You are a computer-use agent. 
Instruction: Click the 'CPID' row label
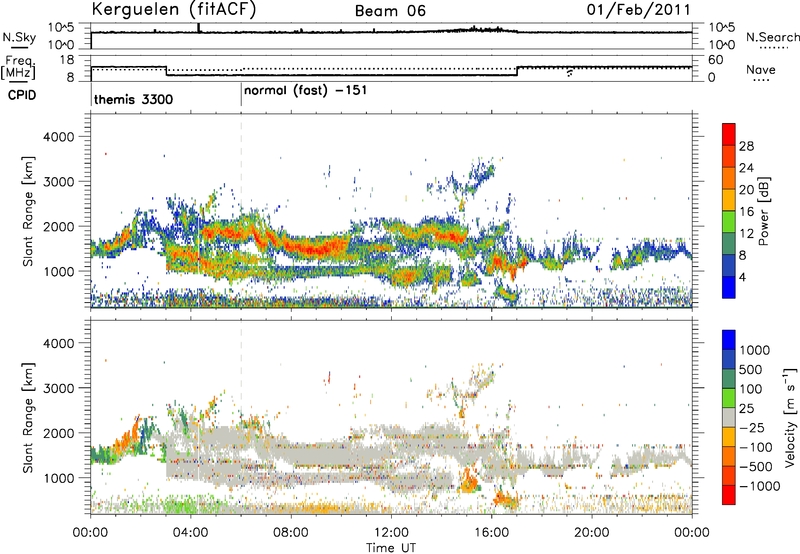(22, 95)
